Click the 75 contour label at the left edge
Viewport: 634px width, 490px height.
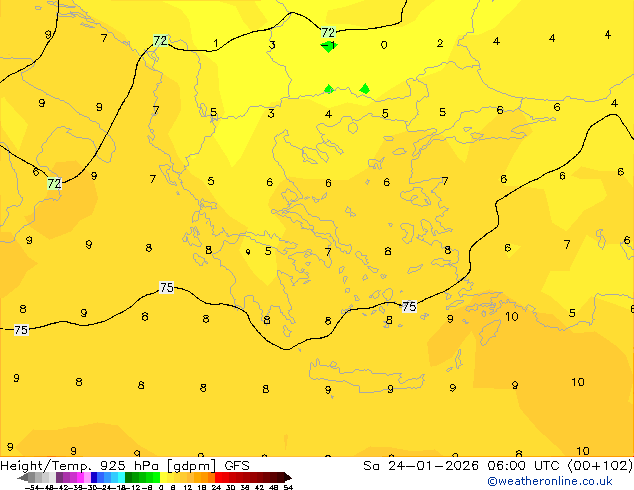(21, 330)
